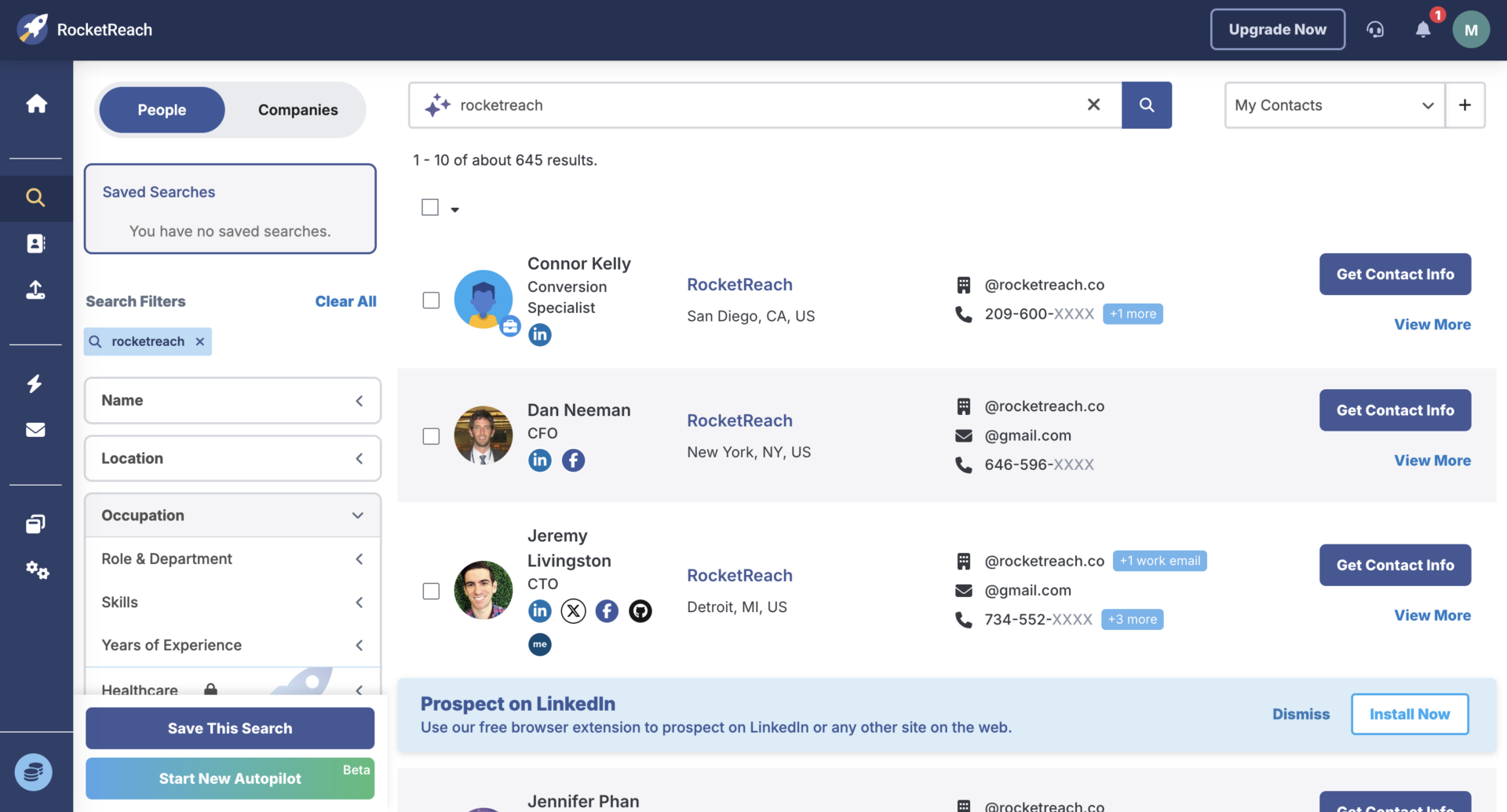Switch to the Companies tab
Screen dimensions: 1507x812
297,110
